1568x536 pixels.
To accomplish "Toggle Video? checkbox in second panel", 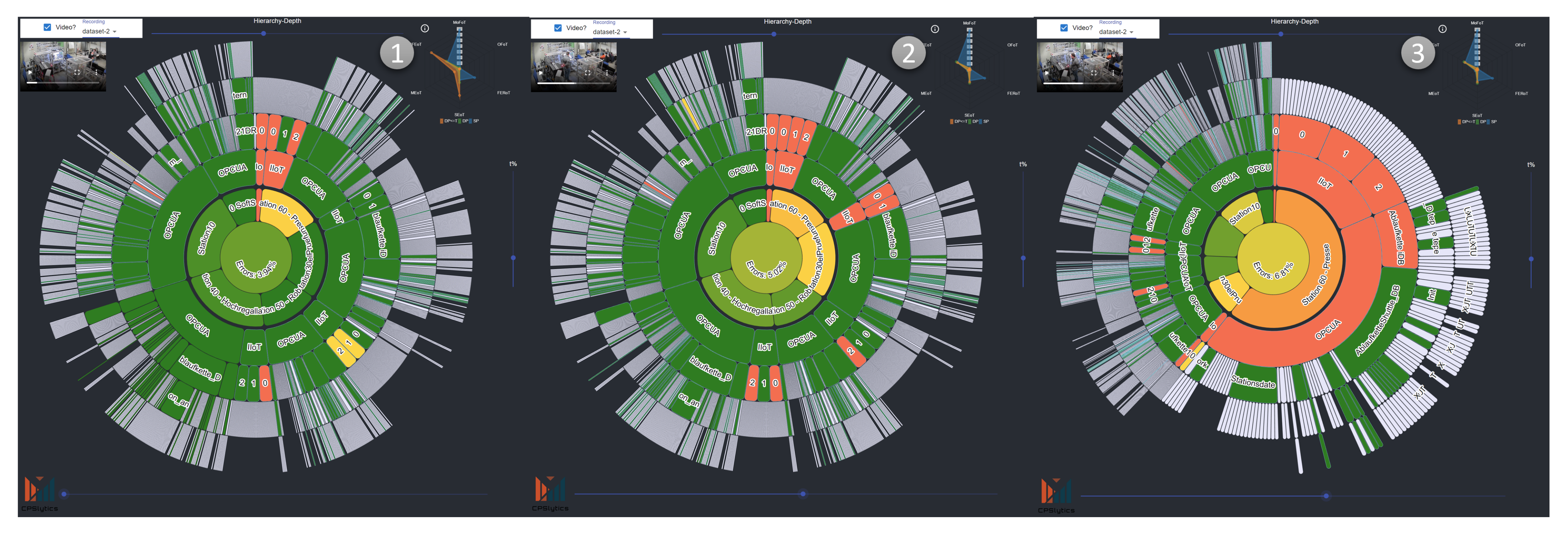I will pyautogui.click(x=558, y=28).
